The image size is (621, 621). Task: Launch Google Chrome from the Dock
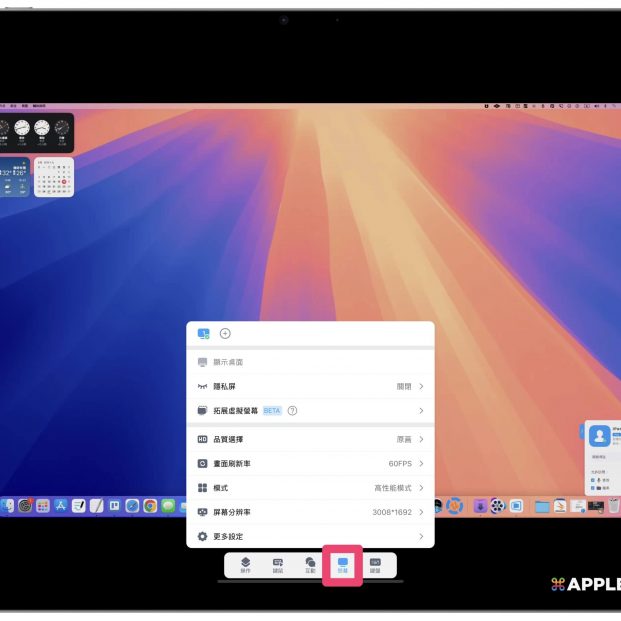[x=150, y=506]
